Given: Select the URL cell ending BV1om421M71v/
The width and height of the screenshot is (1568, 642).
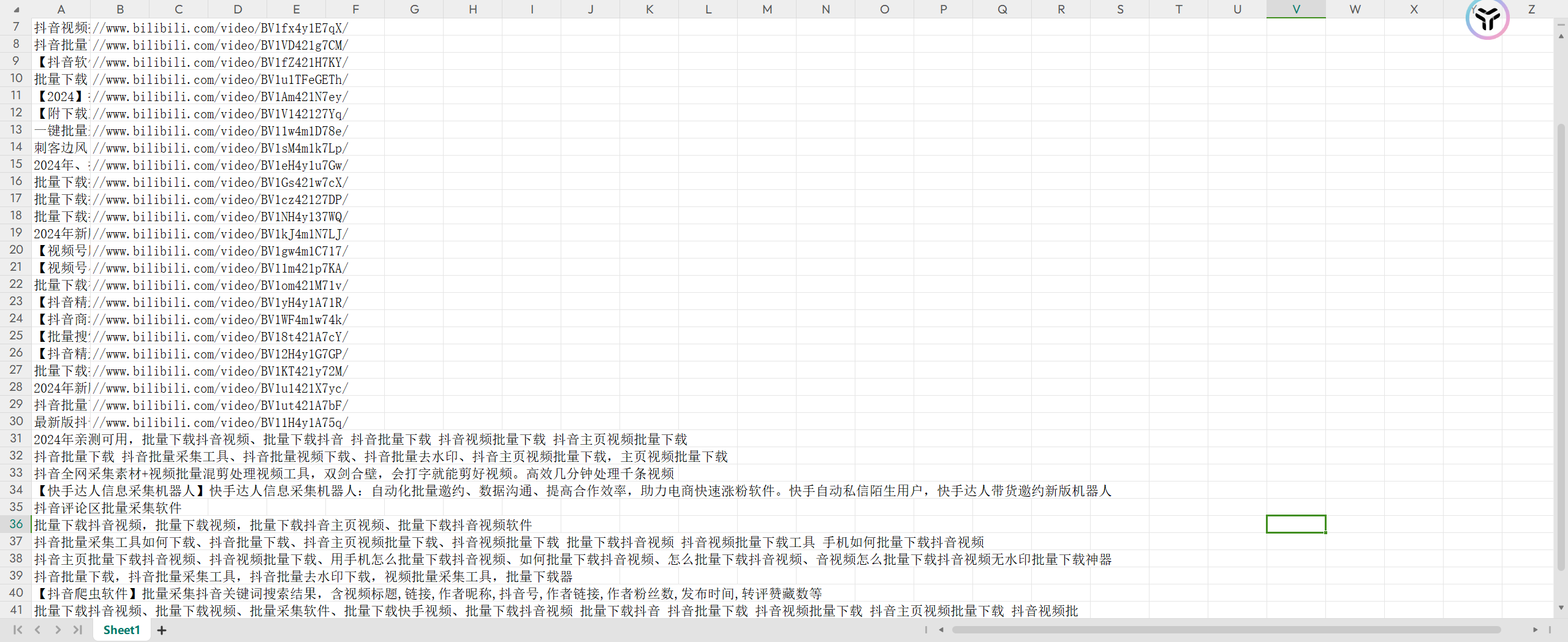Looking at the screenshot, I should pos(220,285).
